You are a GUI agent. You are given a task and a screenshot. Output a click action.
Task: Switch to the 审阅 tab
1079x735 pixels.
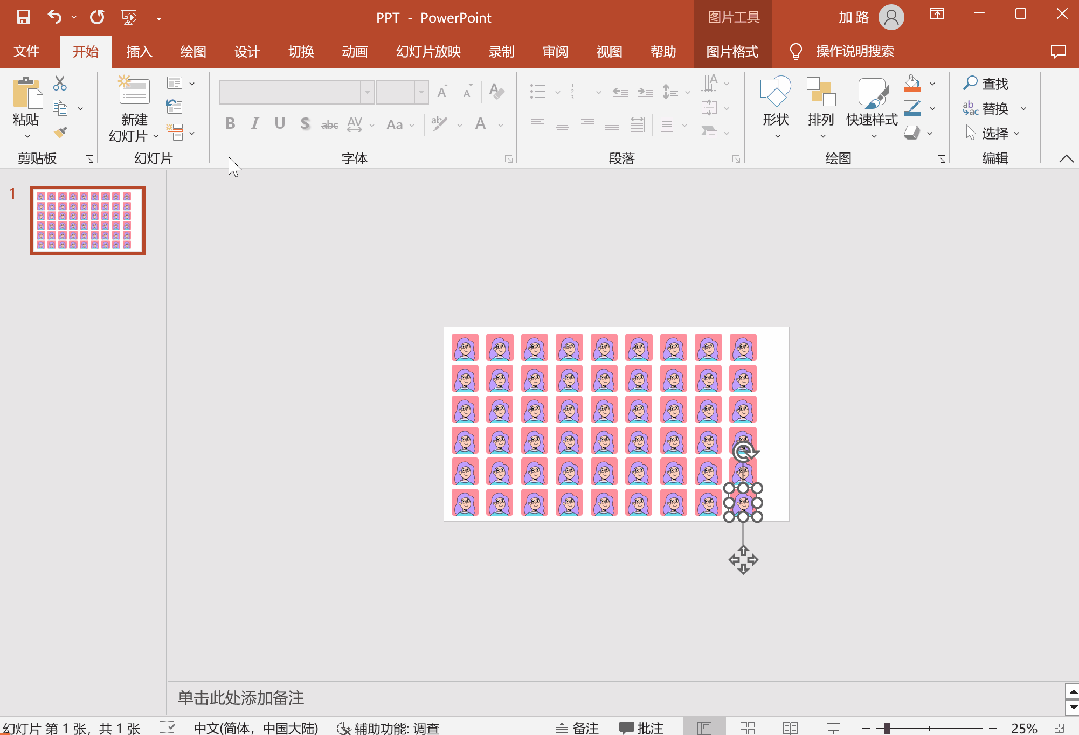point(555,52)
